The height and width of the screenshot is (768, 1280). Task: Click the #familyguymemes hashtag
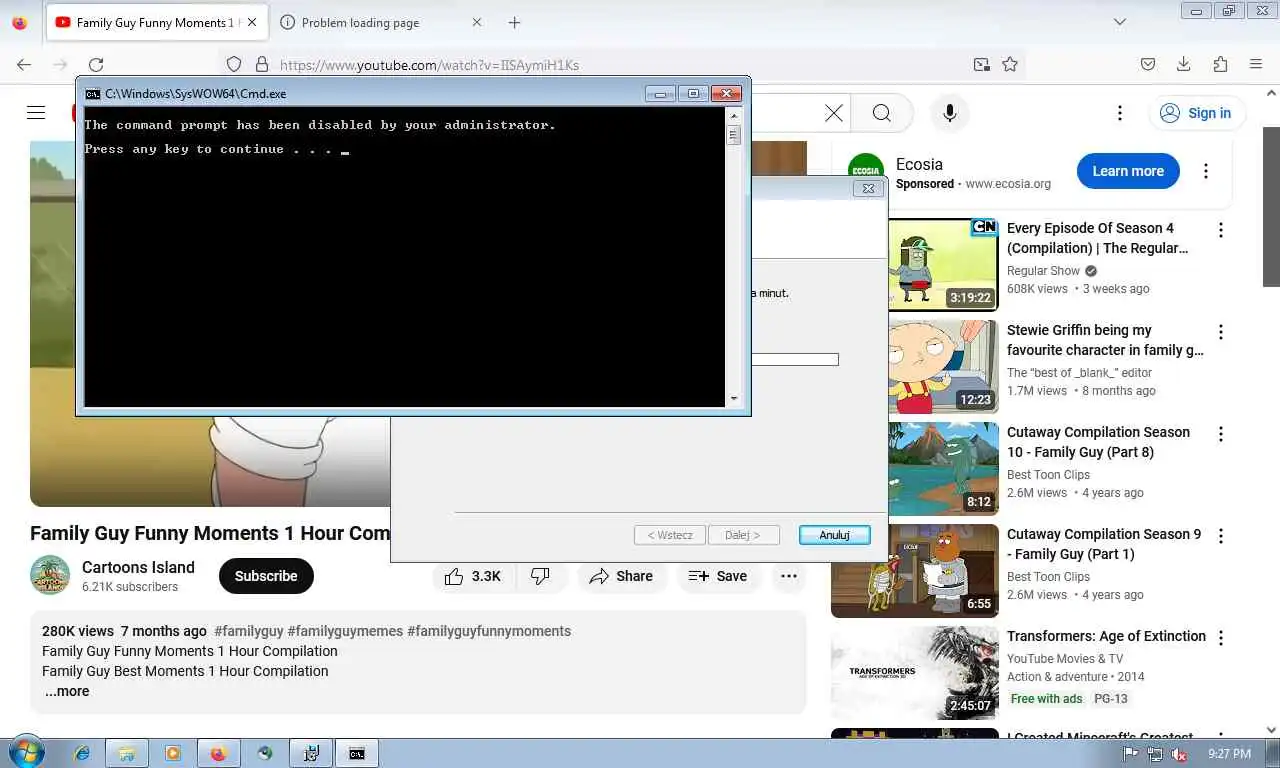coord(345,631)
